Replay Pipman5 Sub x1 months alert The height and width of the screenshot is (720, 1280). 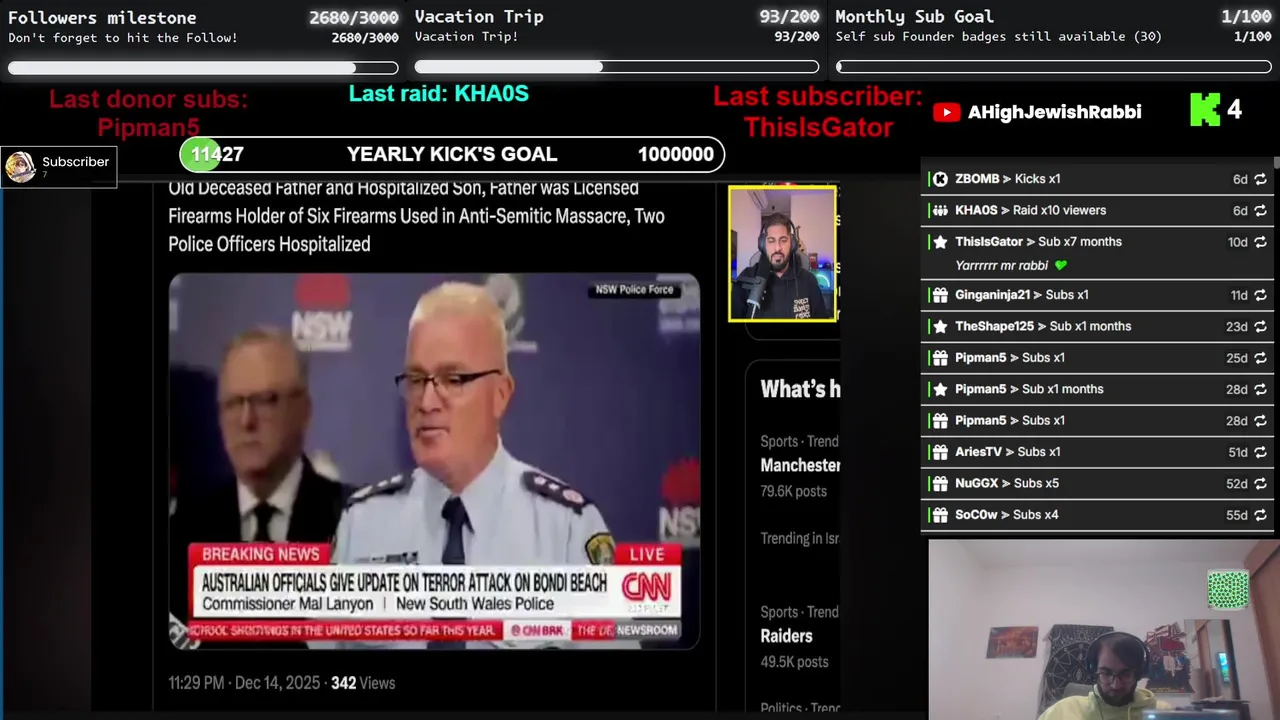click(x=1260, y=389)
